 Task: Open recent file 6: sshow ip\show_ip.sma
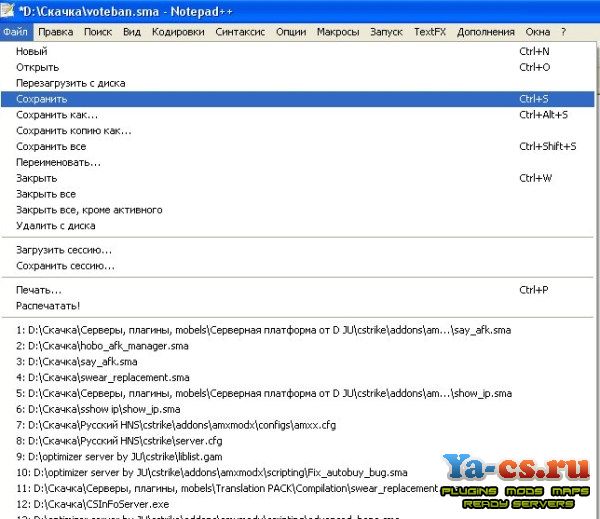(x=298, y=409)
